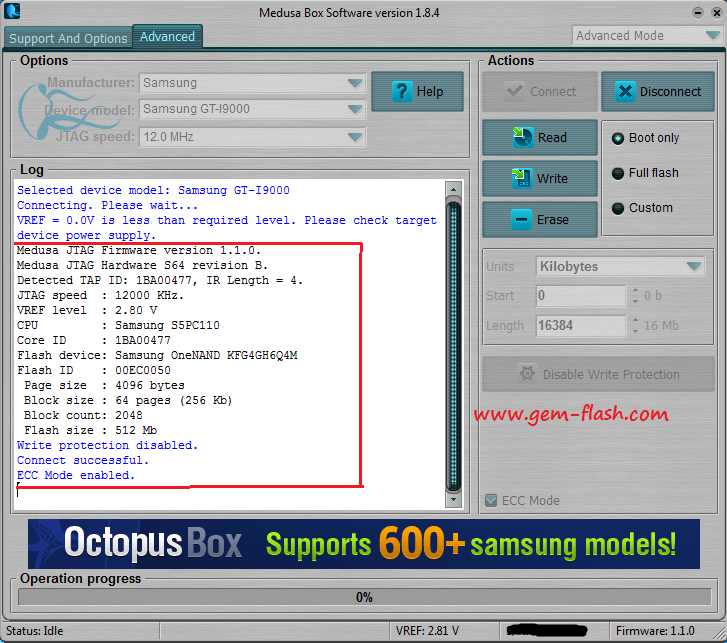This screenshot has width=727, height=643.
Task: Switch to Support And Options tab
Action: click(x=68, y=38)
